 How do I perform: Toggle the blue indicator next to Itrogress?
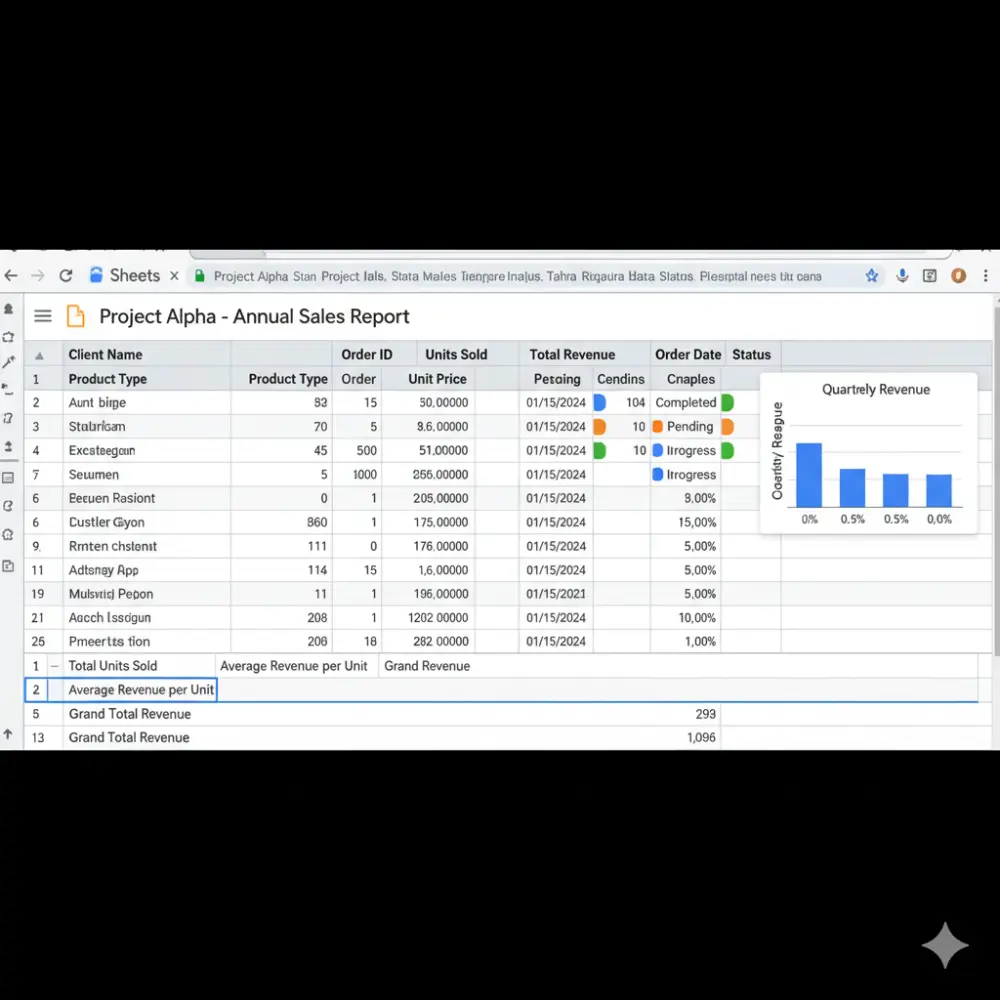pyautogui.click(x=658, y=450)
